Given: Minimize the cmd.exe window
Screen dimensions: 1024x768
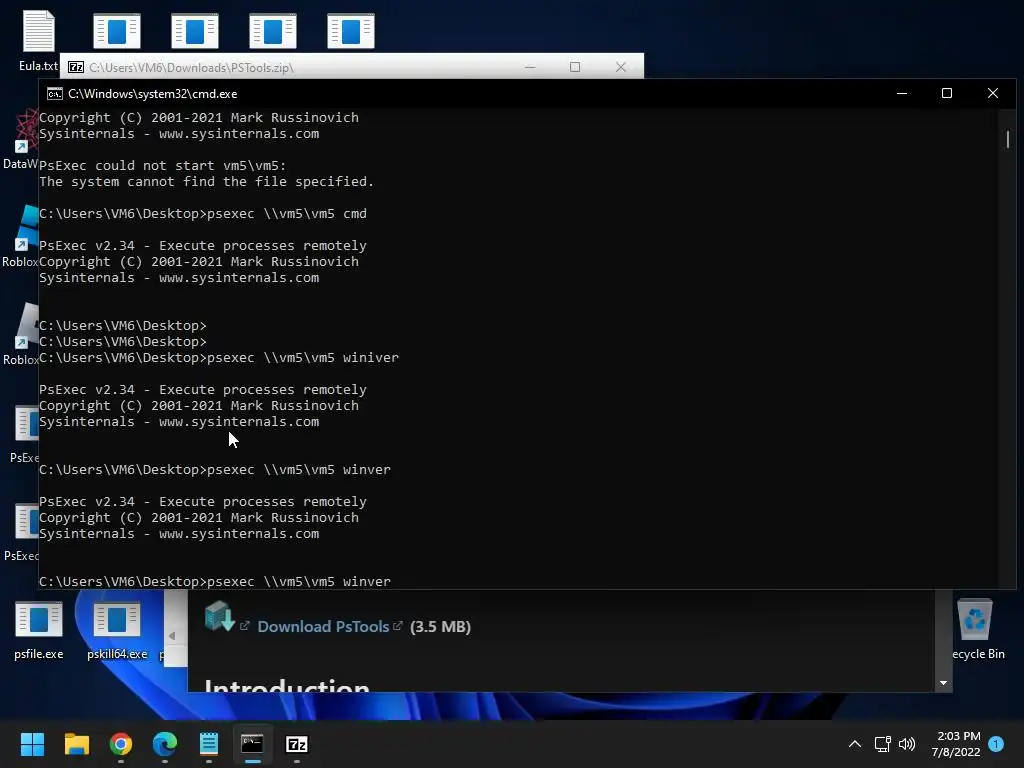Looking at the screenshot, I should (902, 93).
